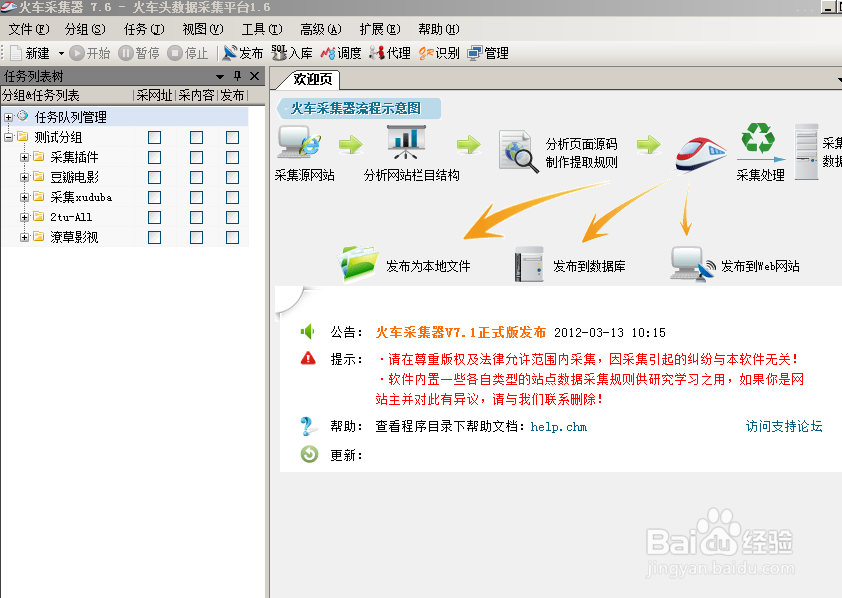
Task: Open the help.chm link
Action: [x=558, y=427]
